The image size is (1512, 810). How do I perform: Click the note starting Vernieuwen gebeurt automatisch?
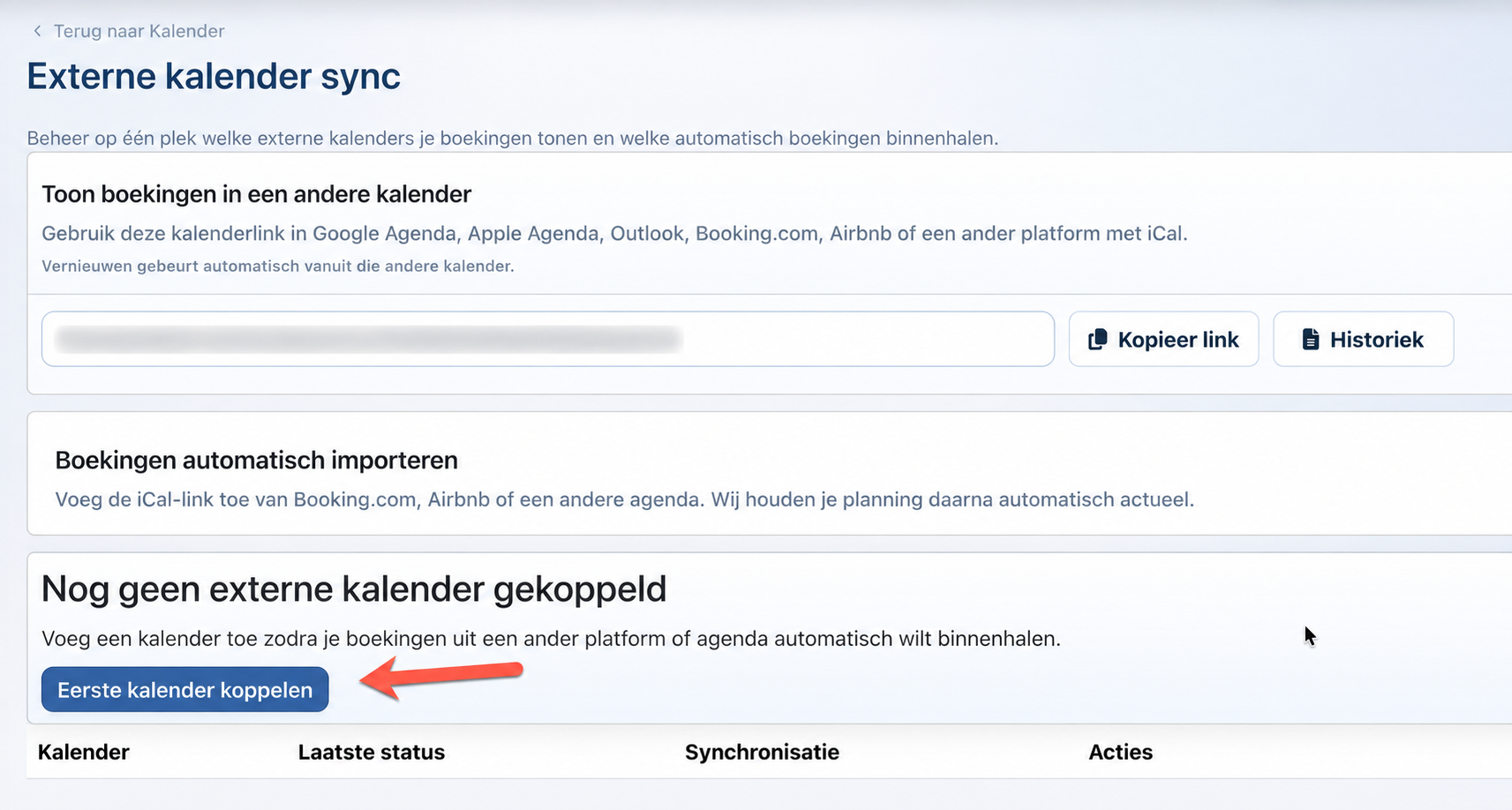click(x=278, y=266)
